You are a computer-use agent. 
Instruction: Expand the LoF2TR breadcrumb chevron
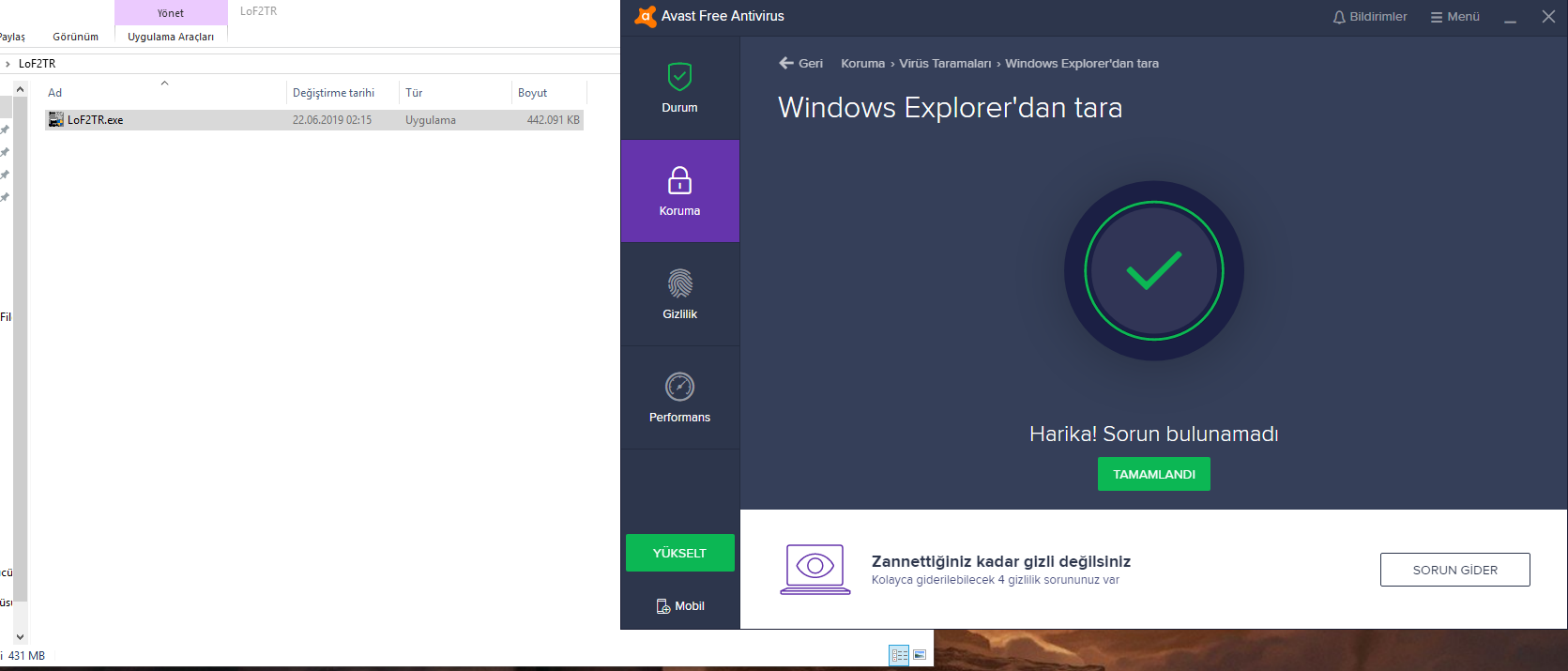[x=8, y=64]
